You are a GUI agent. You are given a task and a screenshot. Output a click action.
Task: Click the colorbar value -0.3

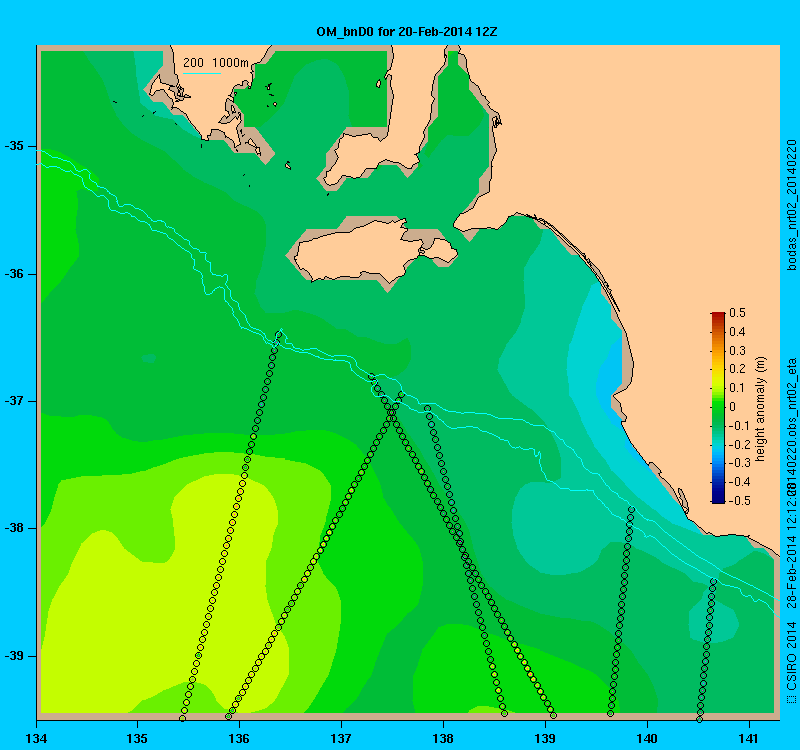click(738, 463)
